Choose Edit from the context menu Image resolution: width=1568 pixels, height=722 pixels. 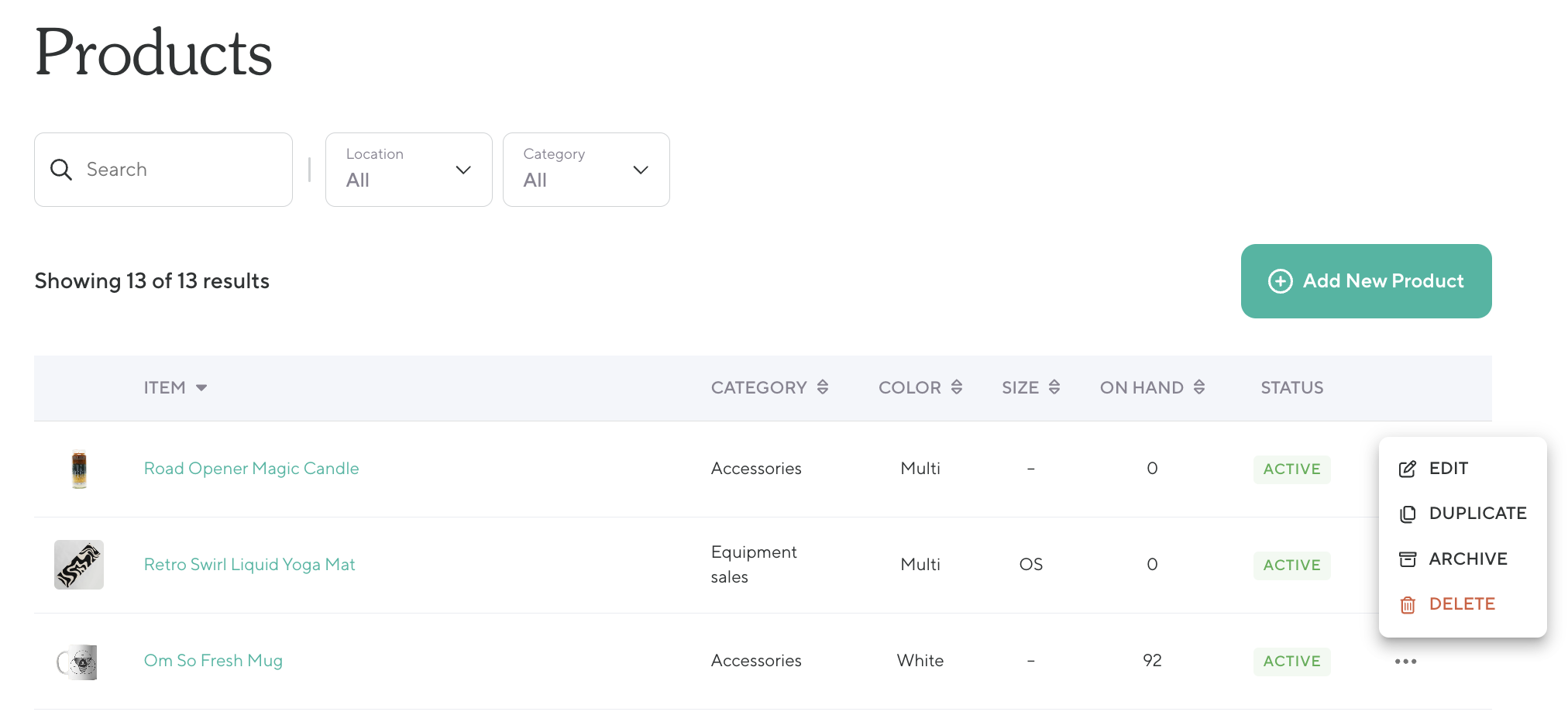click(x=1447, y=469)
